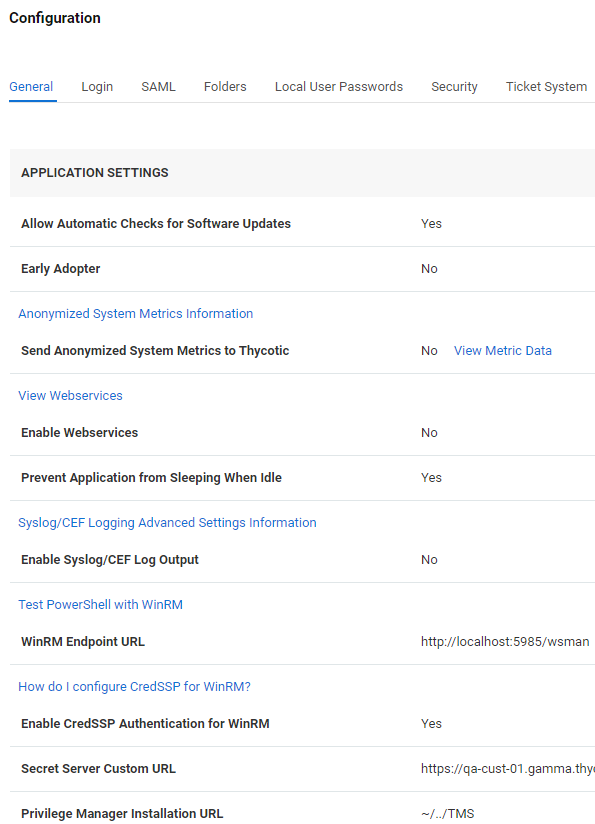Click the http://localhost:5985/wsman value

pos(505,642)
